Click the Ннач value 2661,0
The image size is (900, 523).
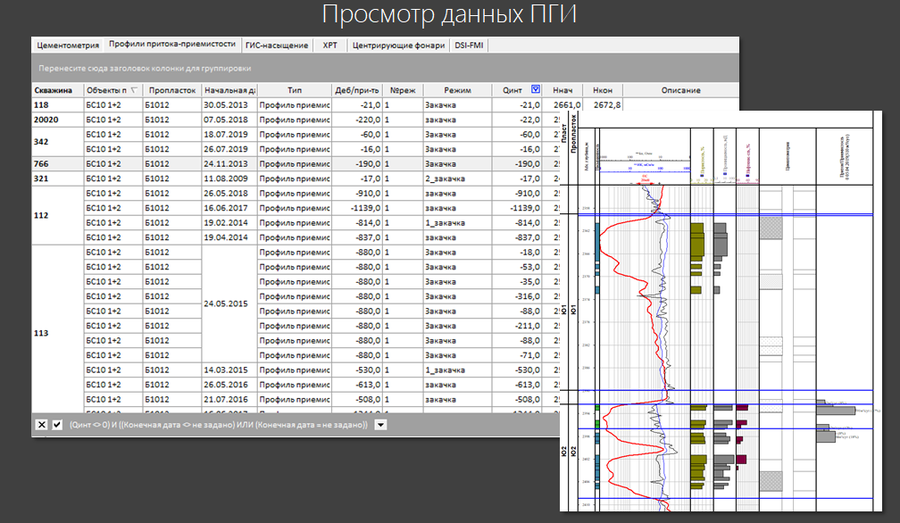562,105
